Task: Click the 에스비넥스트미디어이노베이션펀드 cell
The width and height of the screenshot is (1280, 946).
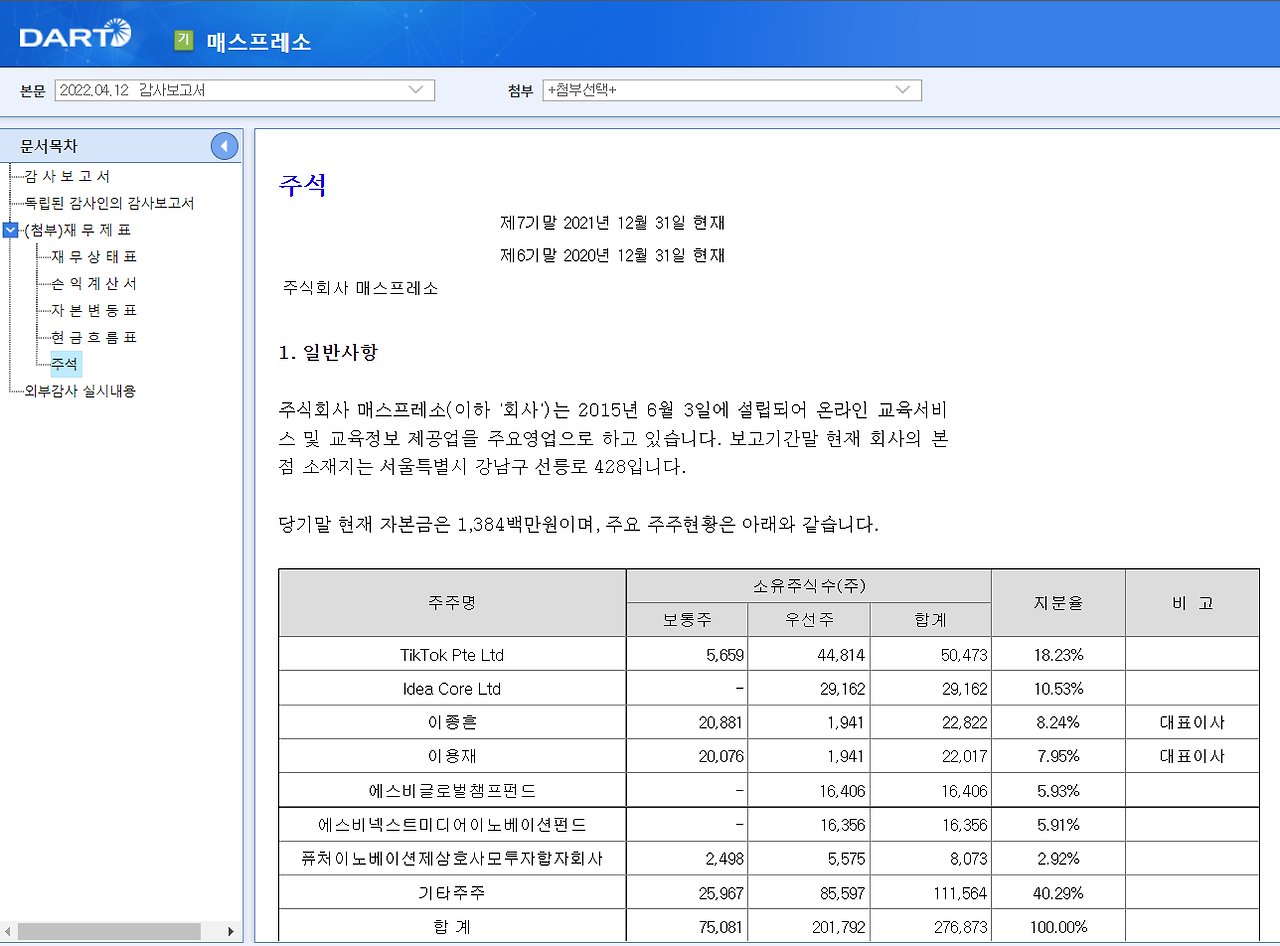Action: [x=452, y=825]
